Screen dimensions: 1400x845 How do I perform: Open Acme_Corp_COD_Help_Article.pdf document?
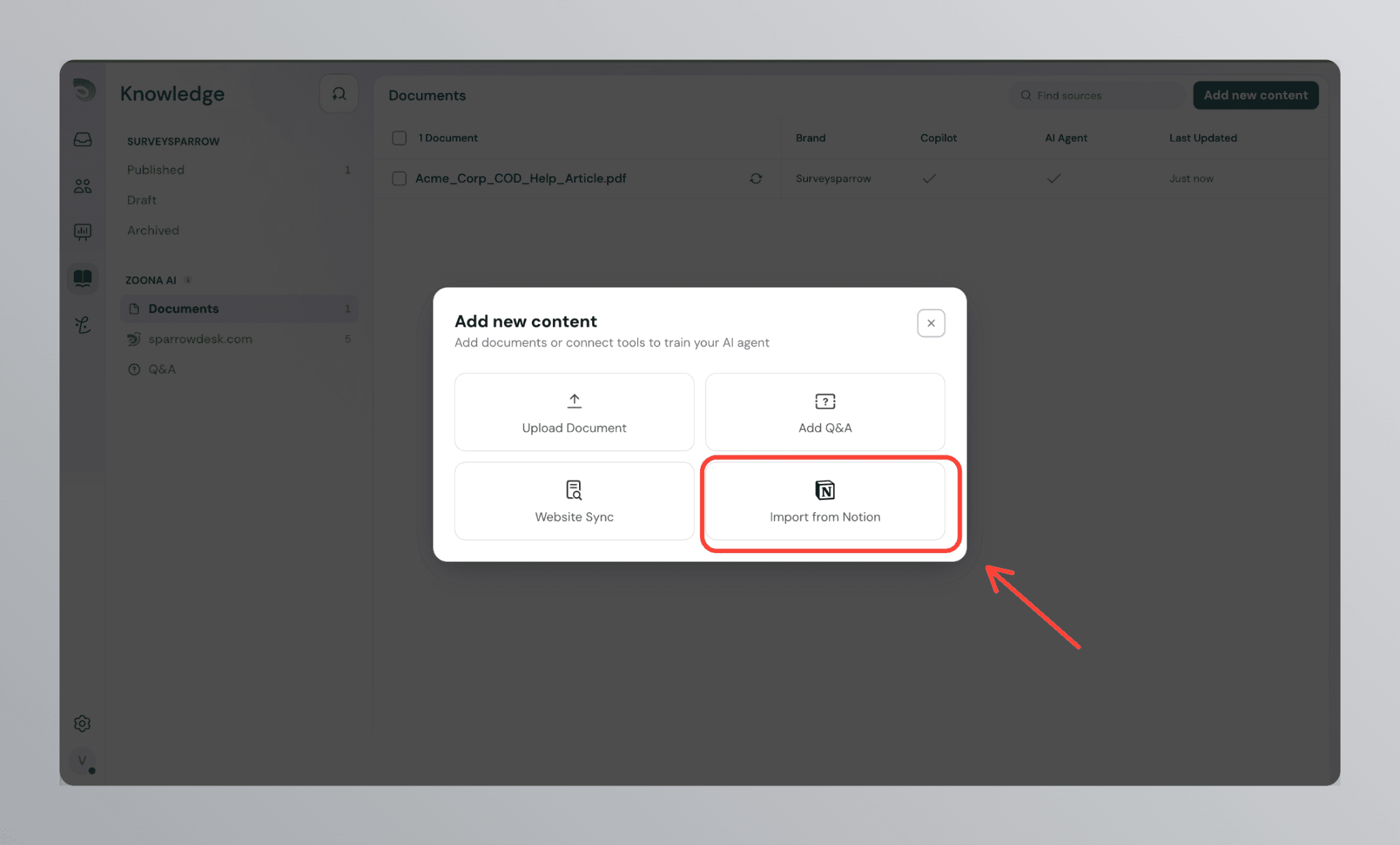(521, 178)
